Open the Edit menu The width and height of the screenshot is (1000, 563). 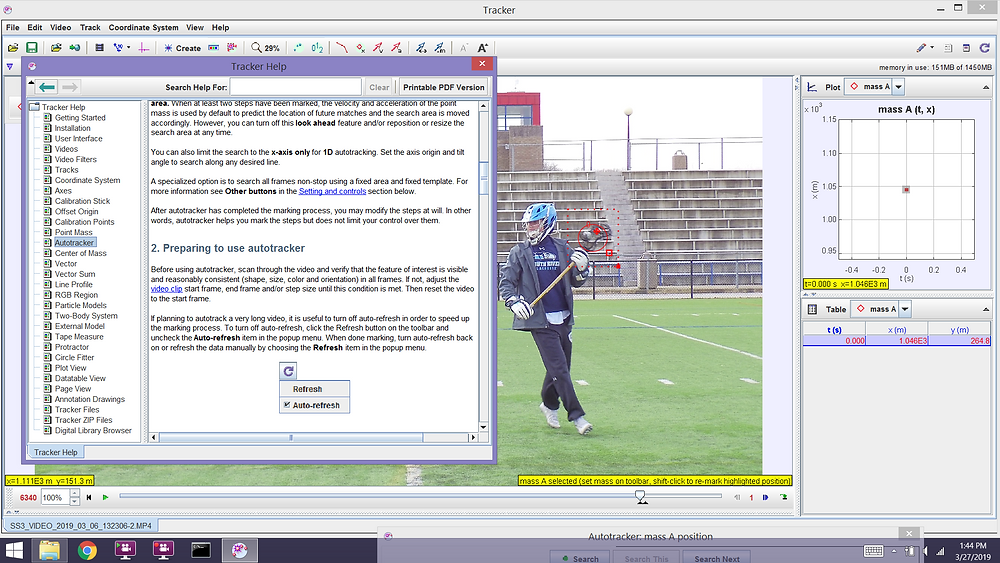(x=34, y=27)
